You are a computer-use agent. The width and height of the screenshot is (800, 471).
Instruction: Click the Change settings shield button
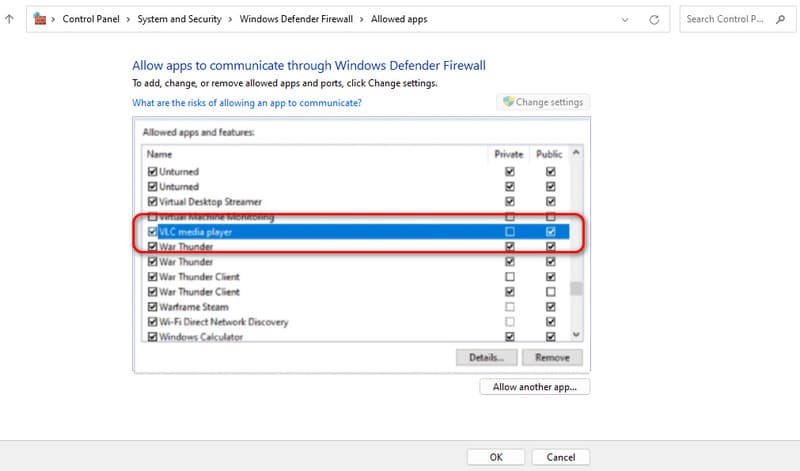click(x=544, y=102)
